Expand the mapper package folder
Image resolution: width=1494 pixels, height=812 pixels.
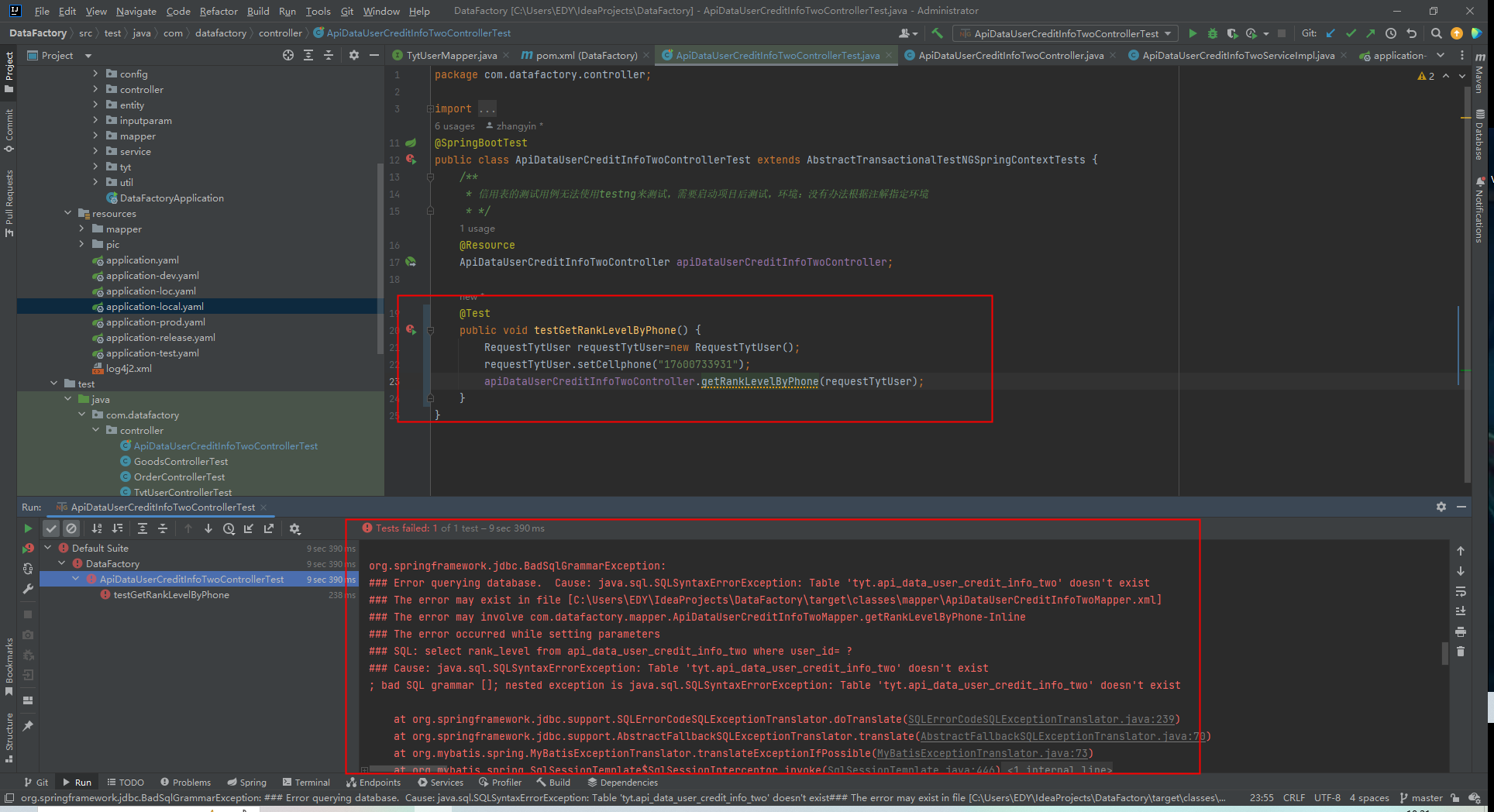coord(96,136)
